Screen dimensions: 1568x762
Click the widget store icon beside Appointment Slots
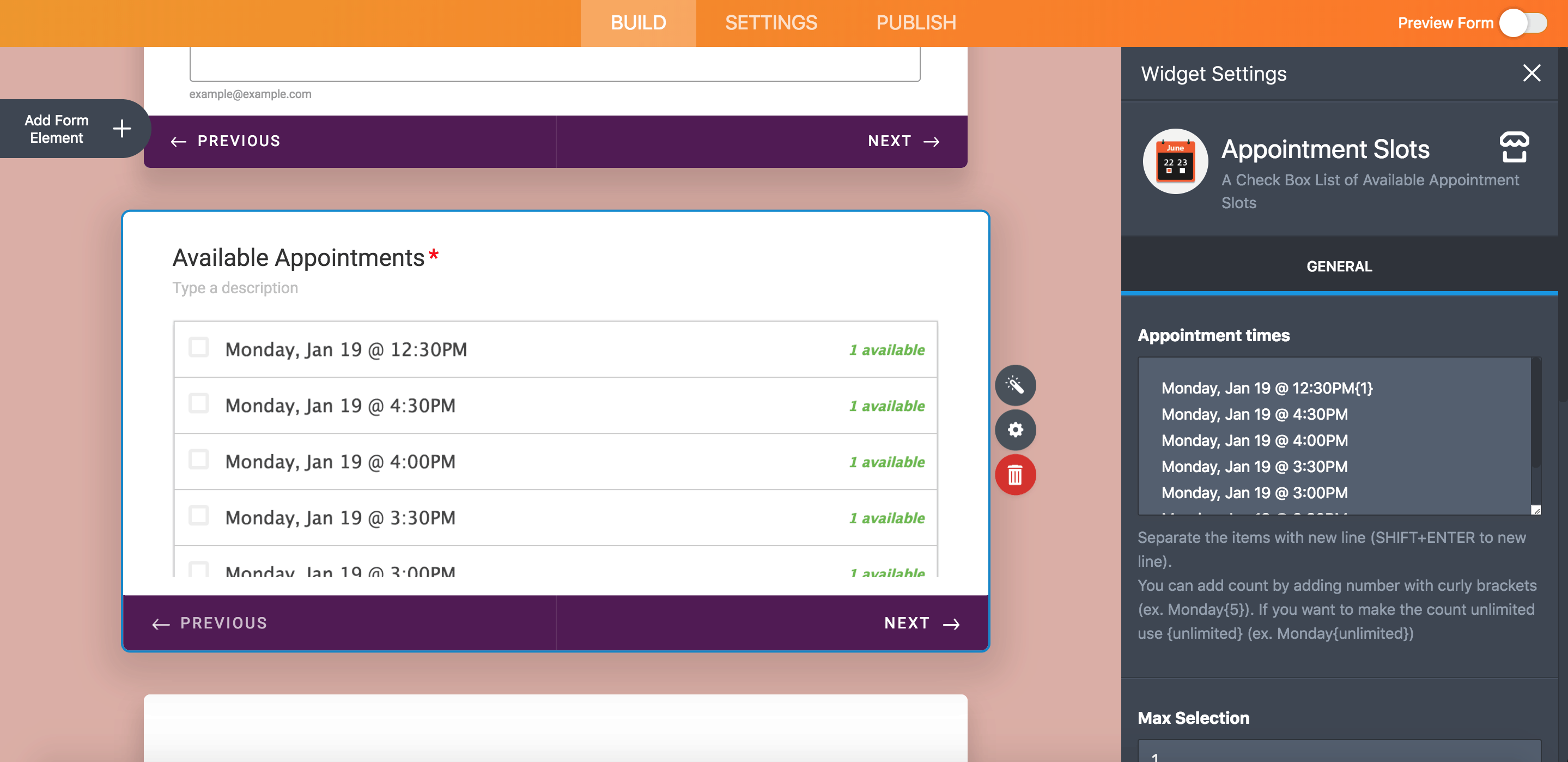1514,147
